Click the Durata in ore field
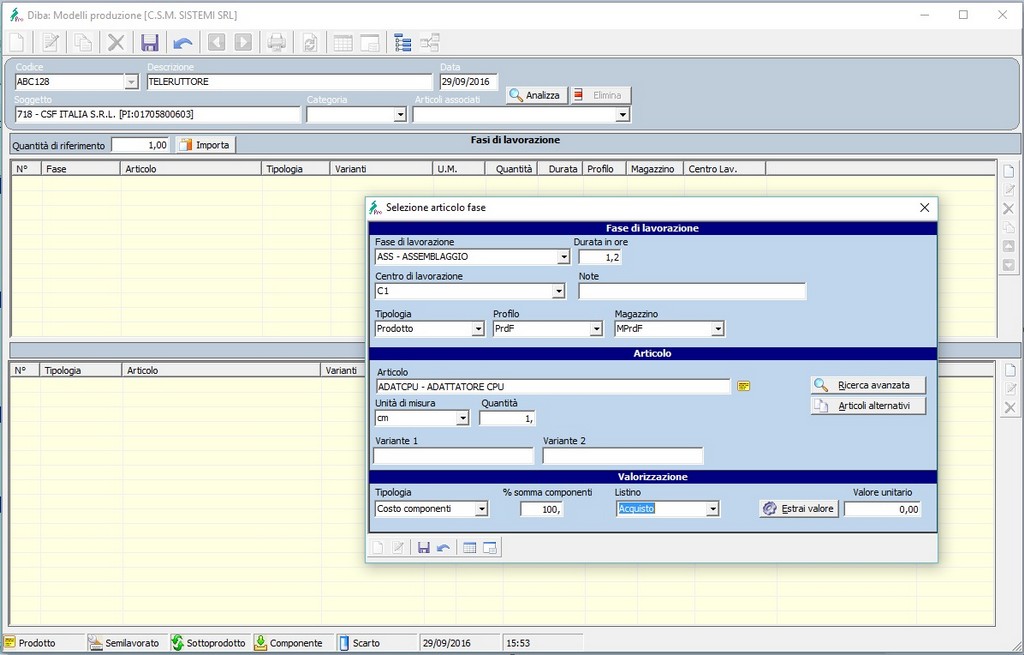The height and width of the screenshot is (655, 1024). (600, 257)
